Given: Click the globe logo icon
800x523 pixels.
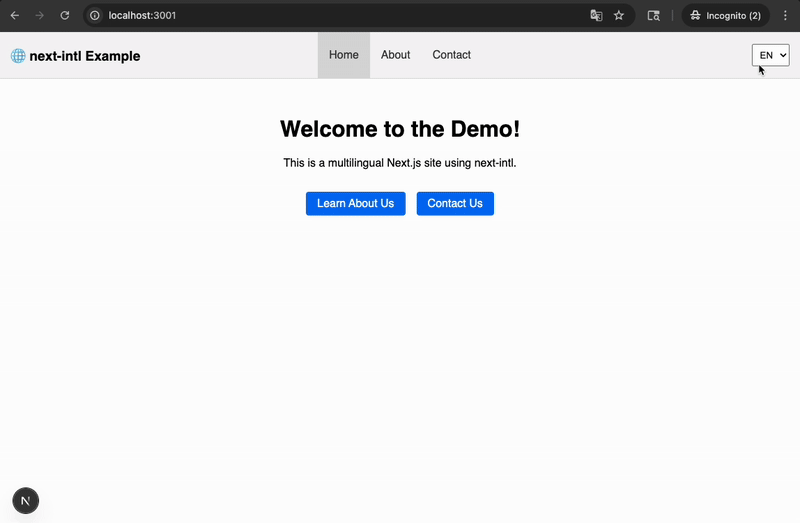Looking at the screenshot, I should click(x=18, y=56).
